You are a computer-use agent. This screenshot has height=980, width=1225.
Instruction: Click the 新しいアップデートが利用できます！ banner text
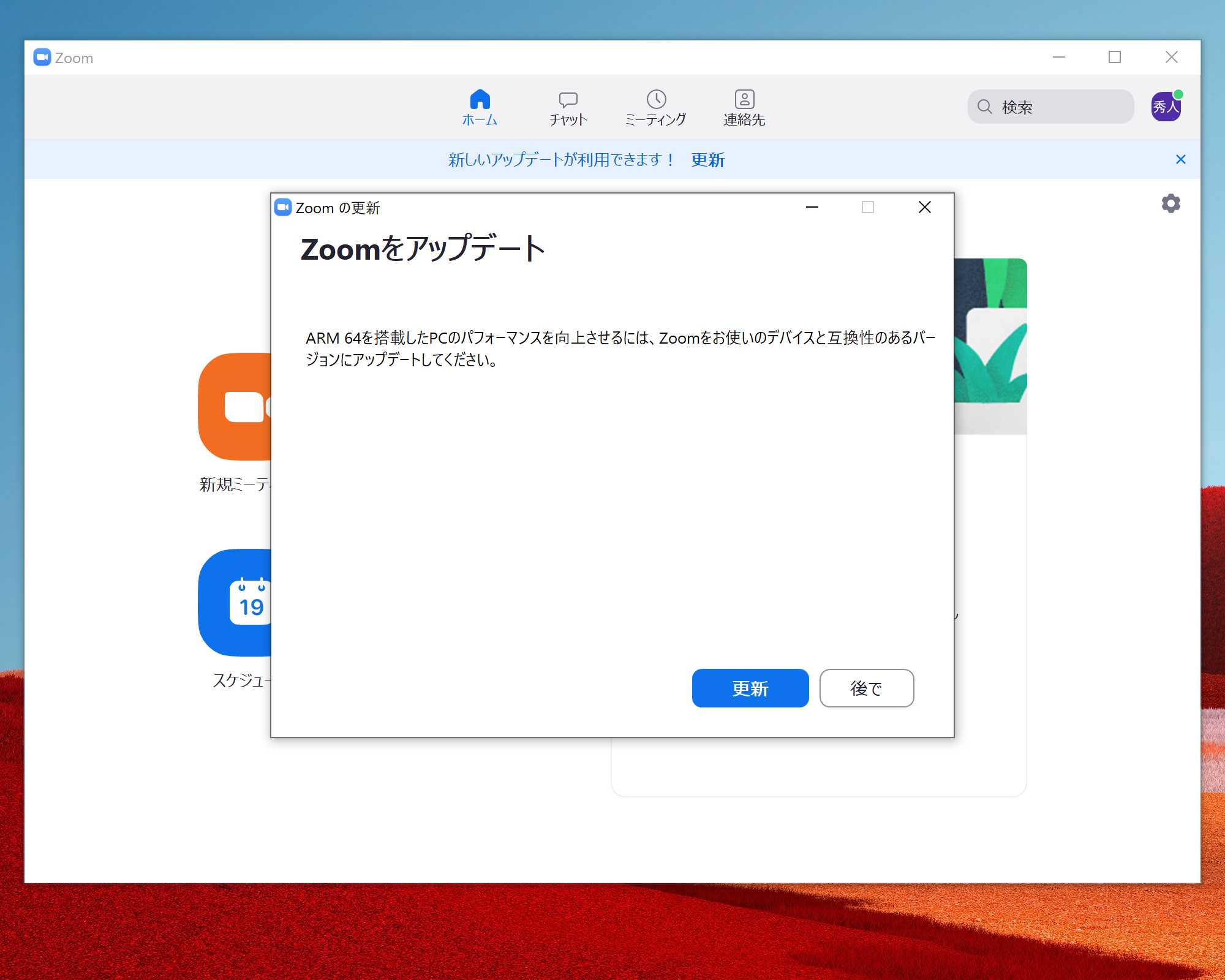tap(562, 160)
